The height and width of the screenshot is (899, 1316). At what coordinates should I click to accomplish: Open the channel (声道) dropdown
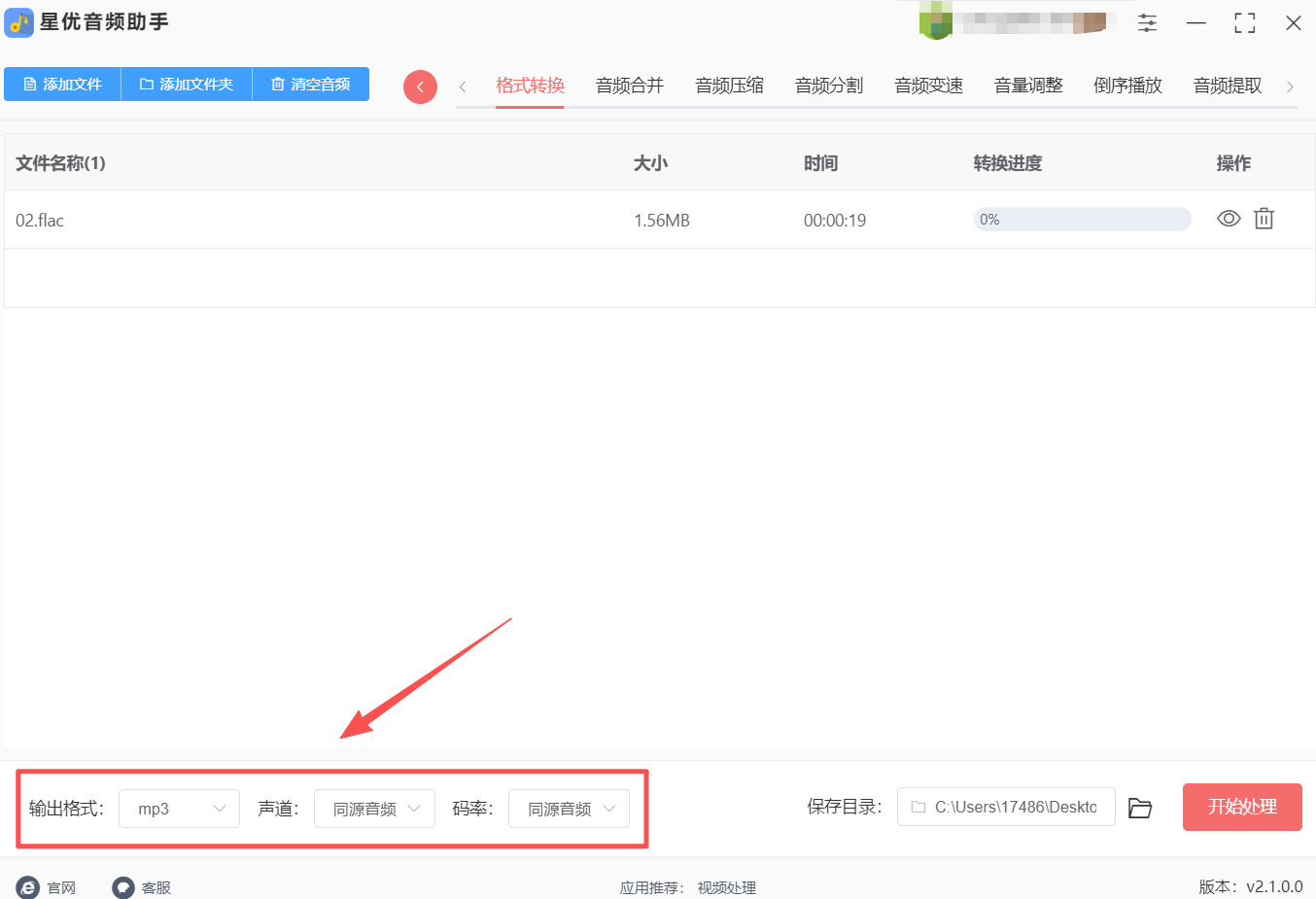coord(374,809)
